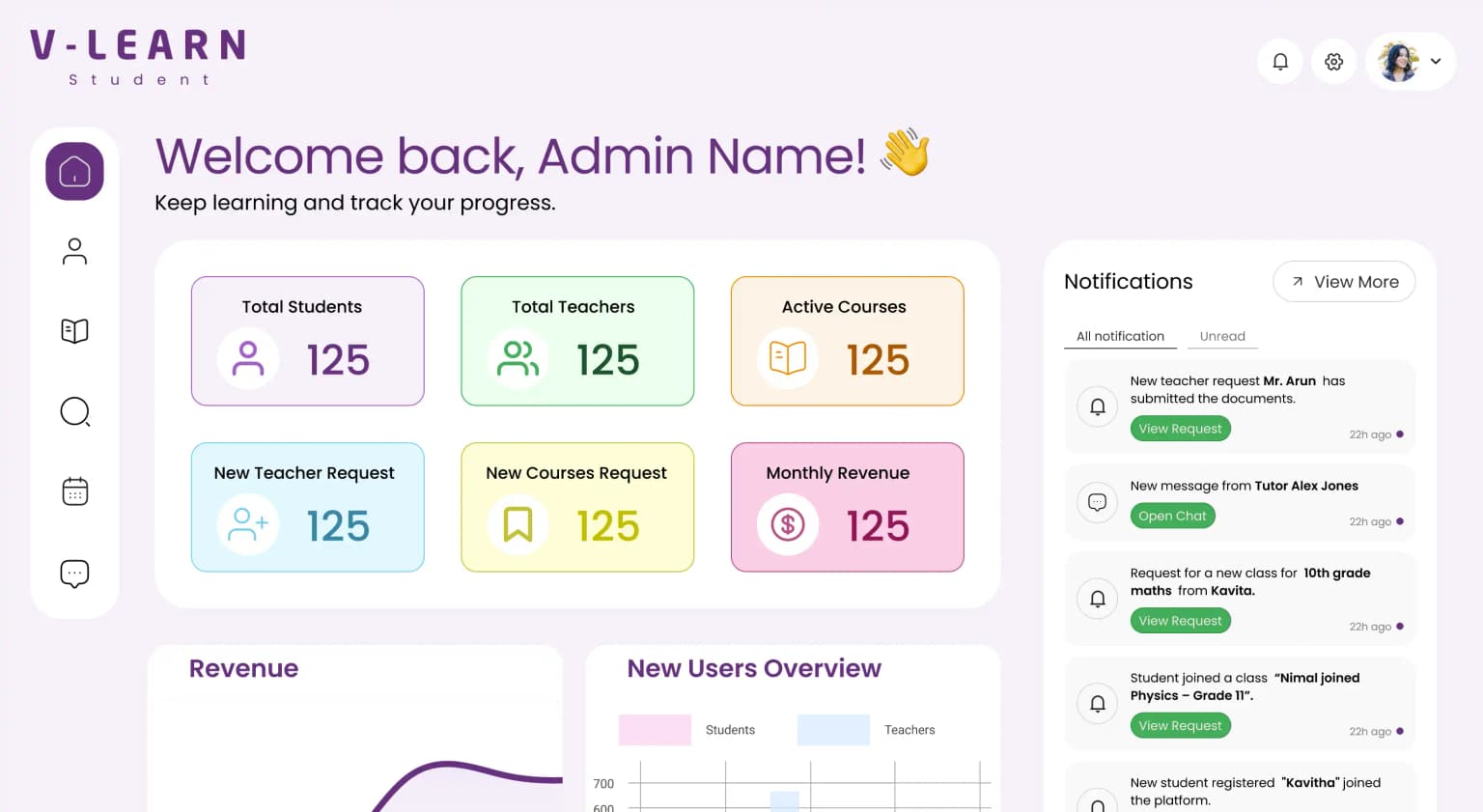This screenshot has width=1483, height=812.
Task: Click View Request for Mr. Arun's documents
Action: [x=1180, y=429]
